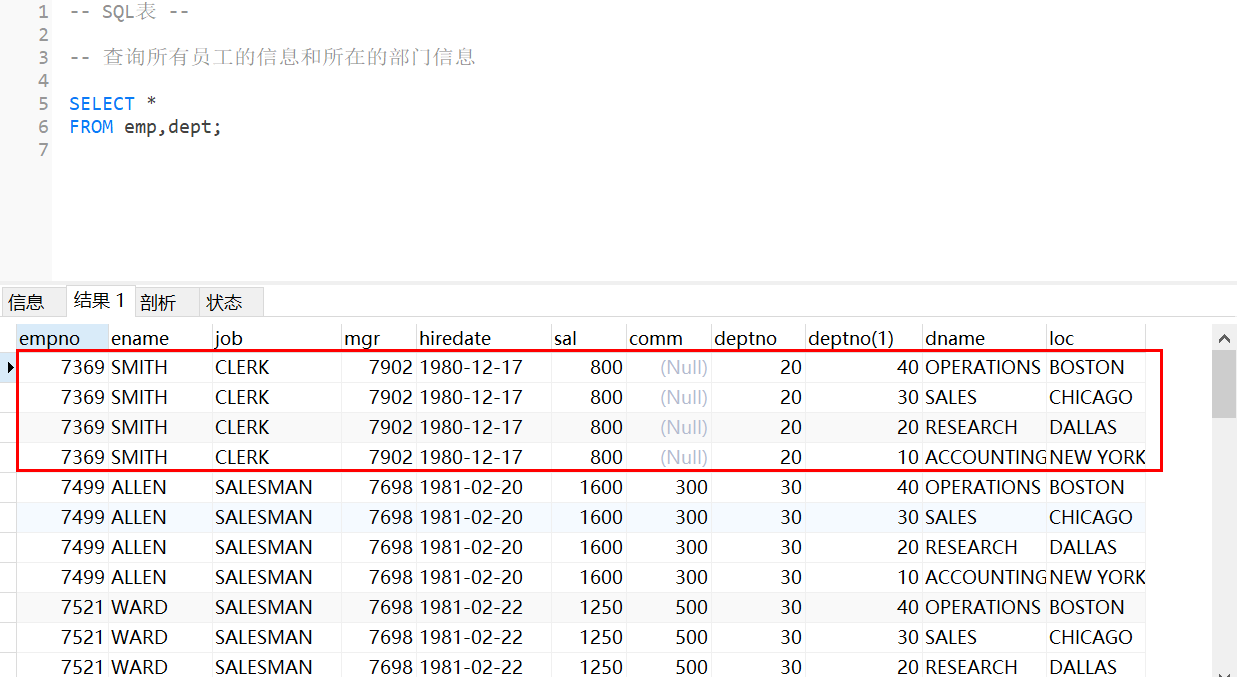Select the DALLAS cell in SMITH's row
1237x677 pixels.
(x=1083, y=428)
